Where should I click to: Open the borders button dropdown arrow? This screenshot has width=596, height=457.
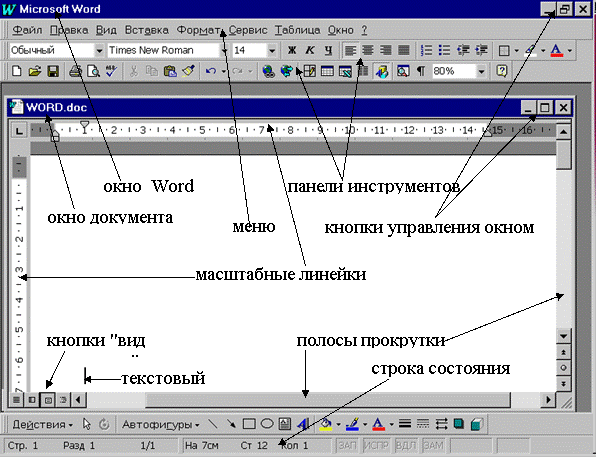516,50
